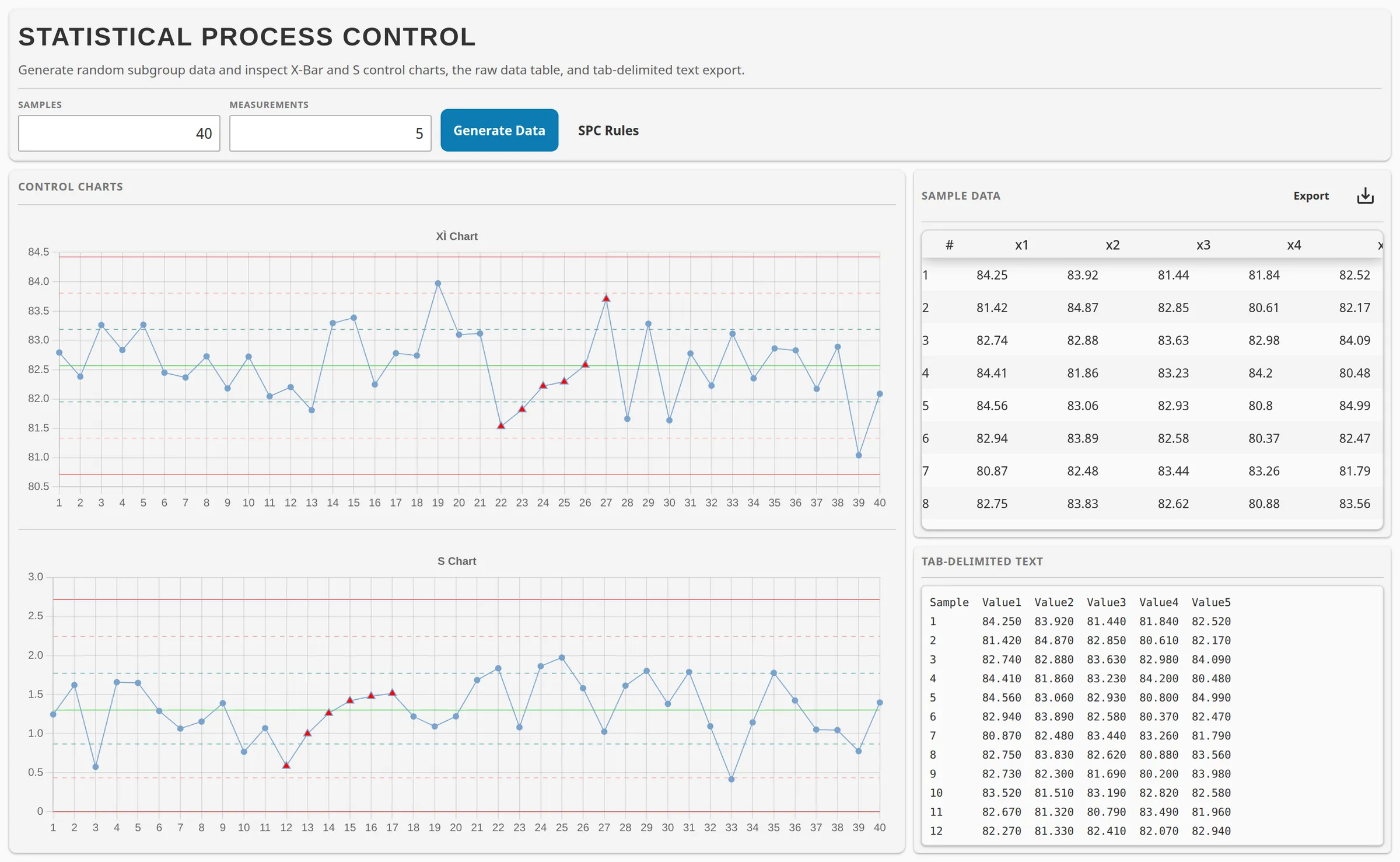
Task: Click the S chart point at sample 3
Action: pos(96,767)
